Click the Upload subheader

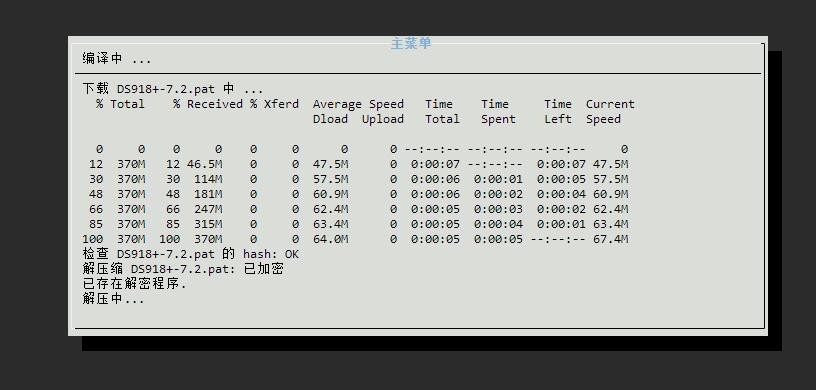pos(382,119)
